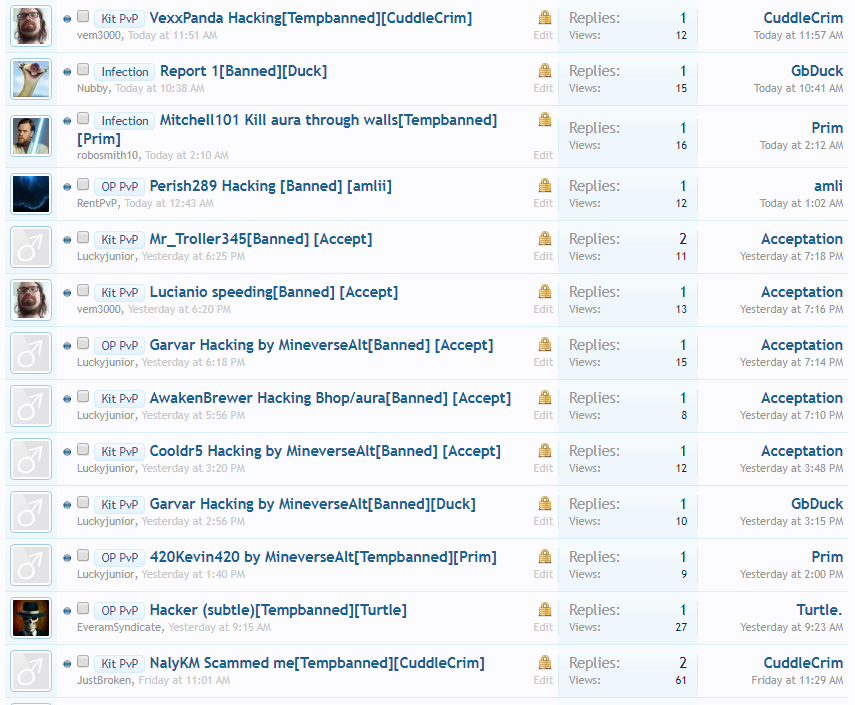Select checkbox for Mitchell101 Kill aura thread
Viewport: 855px width, 705px height.
(x=83, y=118)
